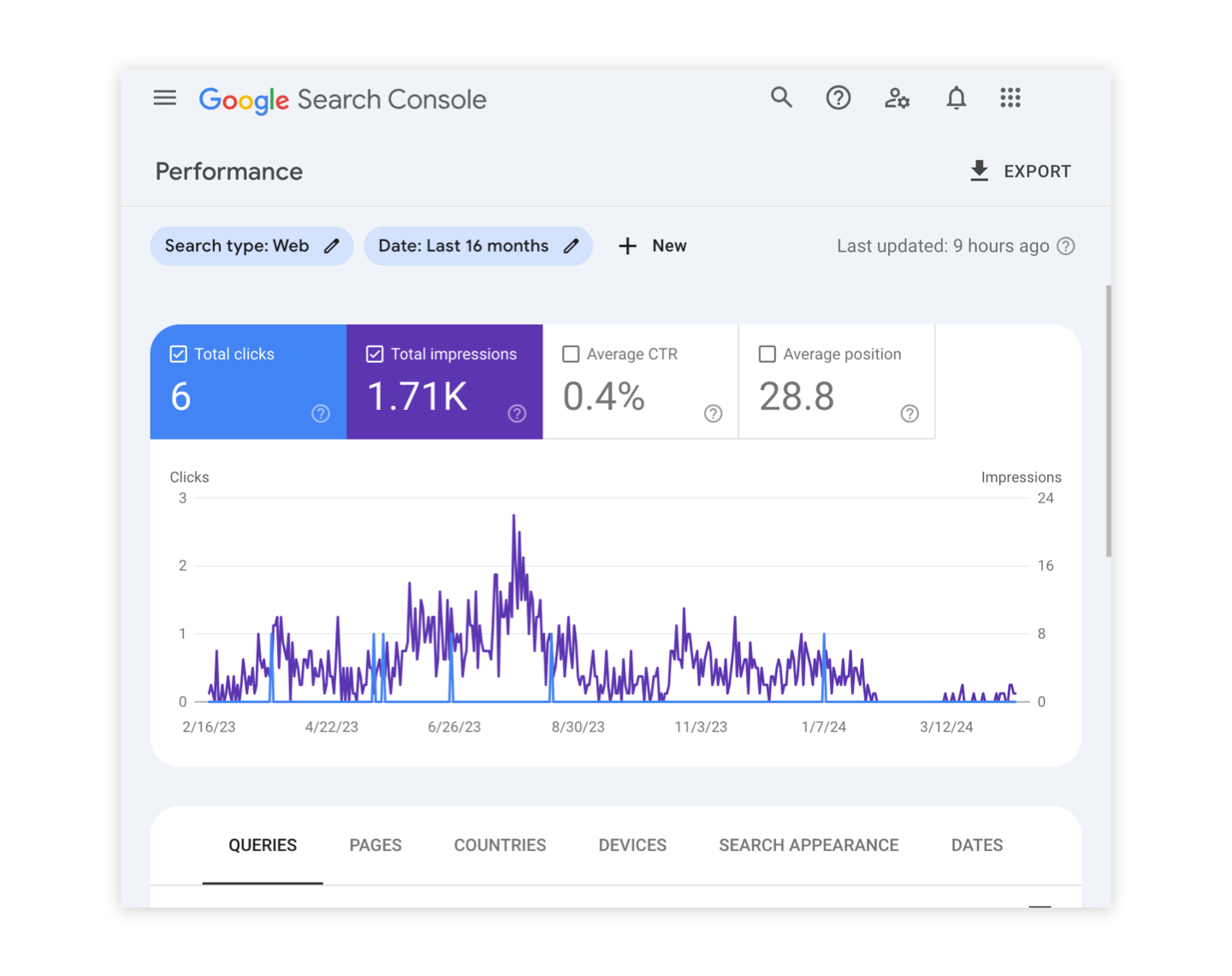The height and width of the screenshot is (976, 1232).
Task: Switch to the PAGES tab
Action: click(376, 845)
